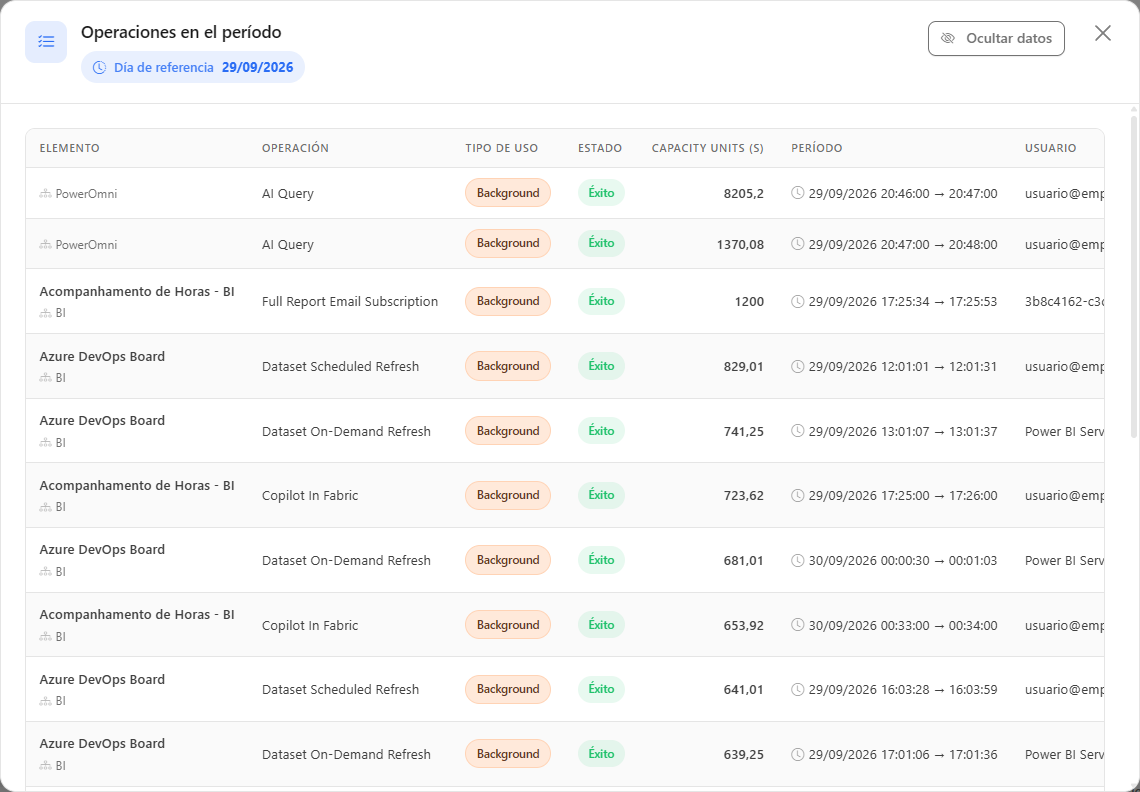
Task: Select the Full Report Email Subscription operation
Action: tap(350, 301)
